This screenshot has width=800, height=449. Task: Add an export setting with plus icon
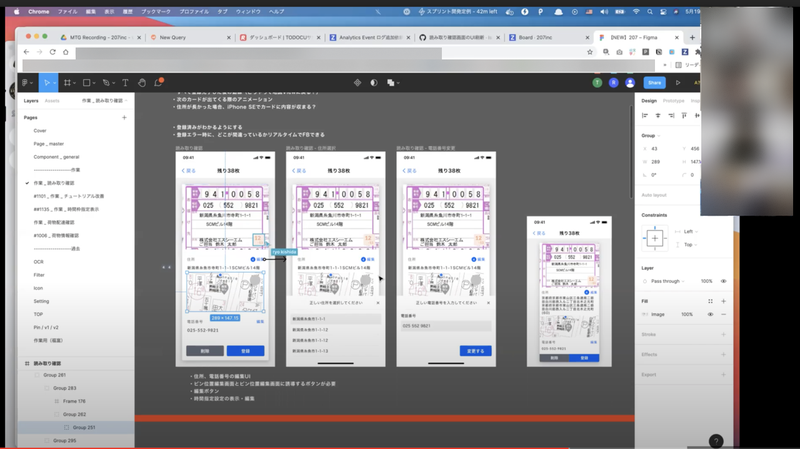(723, 375)
